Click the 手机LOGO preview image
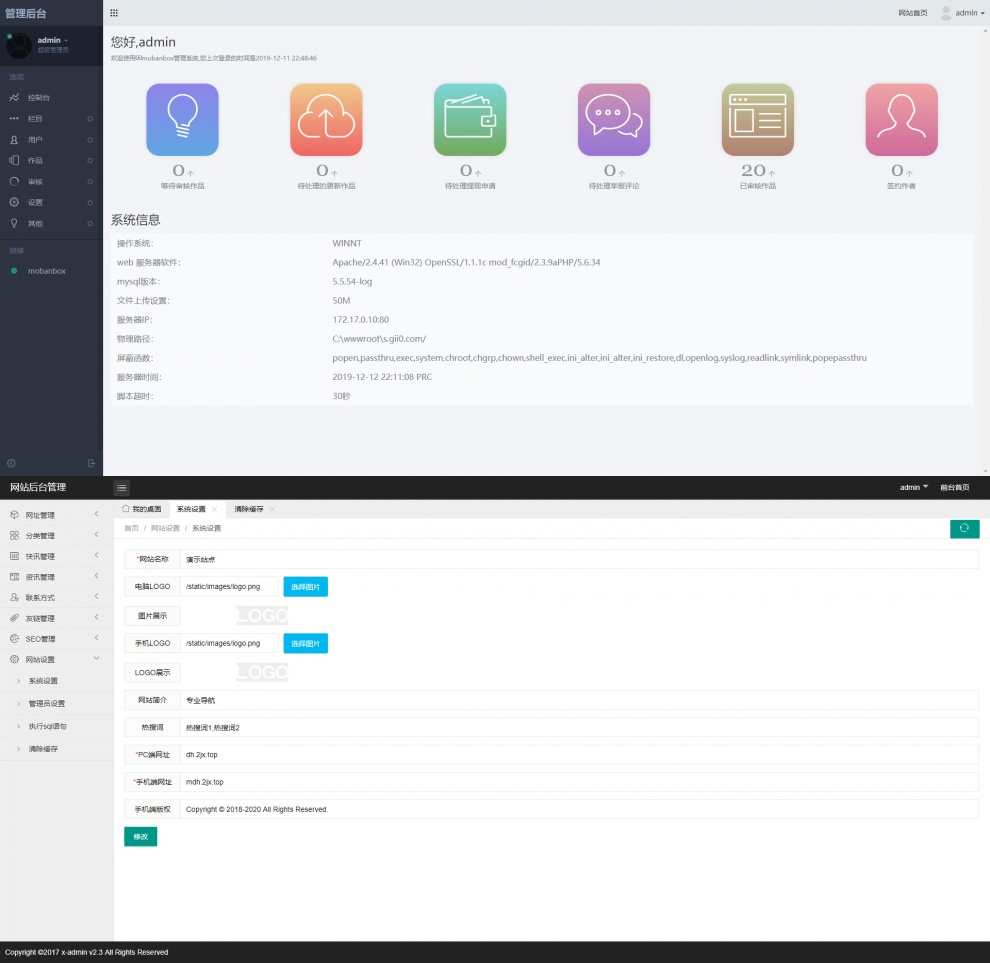Viewport: 990px width, 963px height. coord(262,672)
